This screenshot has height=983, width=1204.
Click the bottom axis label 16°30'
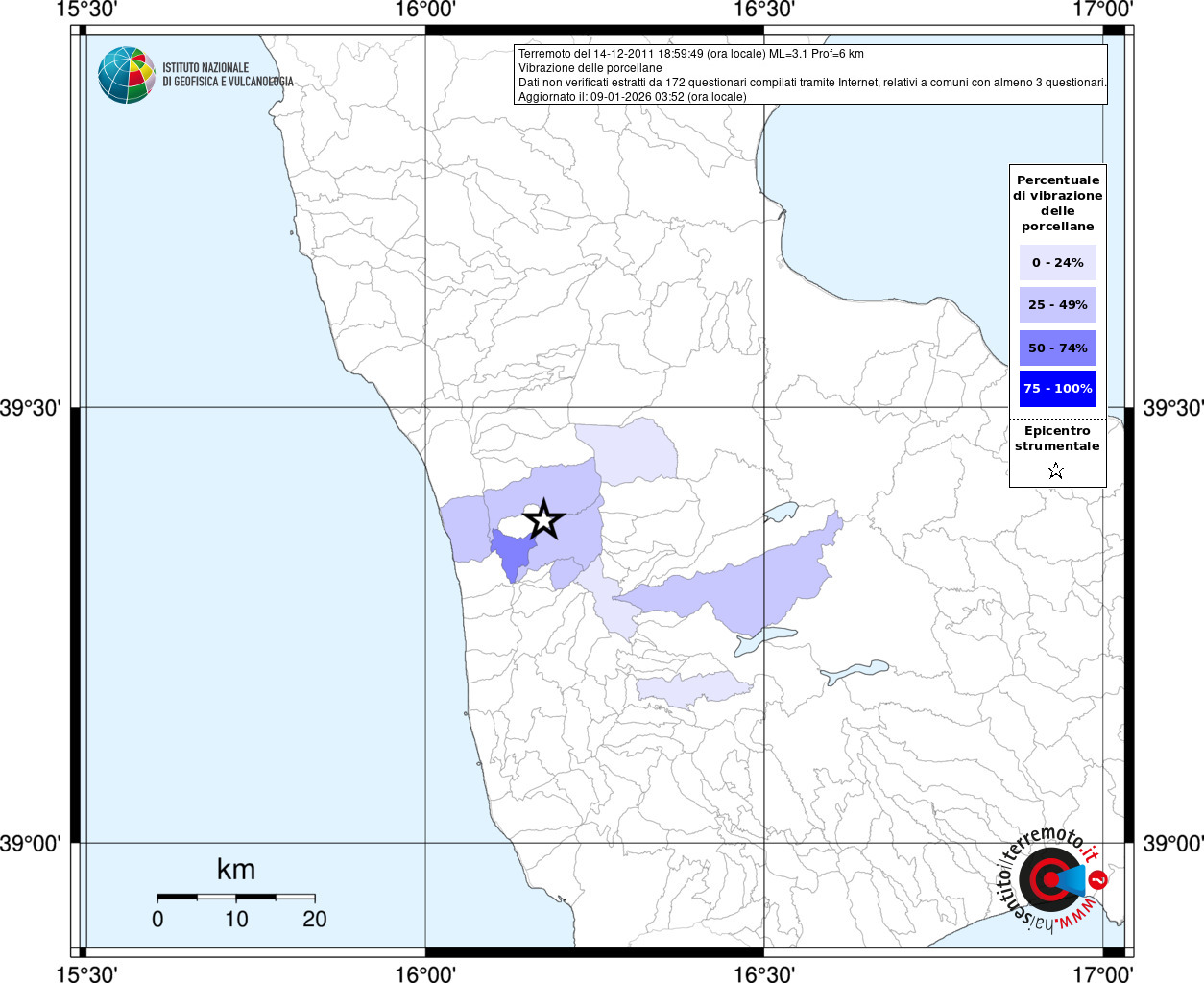point(764,973)
